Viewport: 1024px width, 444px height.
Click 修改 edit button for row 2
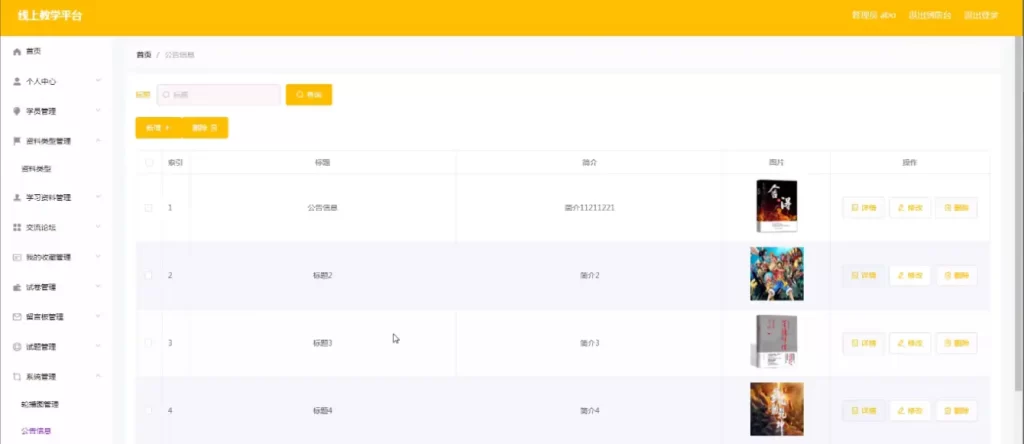tap(909, 275)
